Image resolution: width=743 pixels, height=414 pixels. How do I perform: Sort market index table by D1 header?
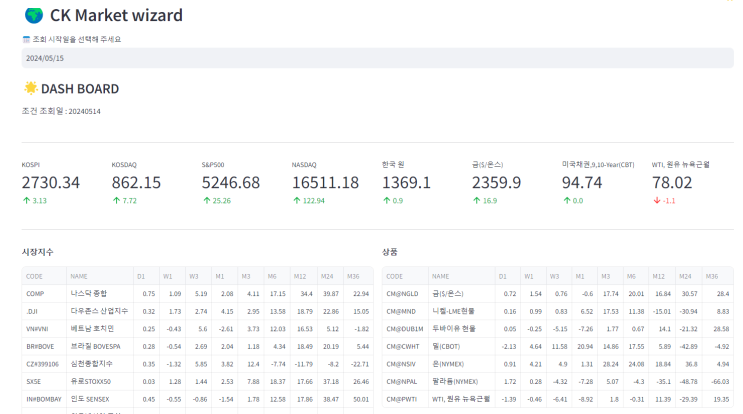coord(146,276)
